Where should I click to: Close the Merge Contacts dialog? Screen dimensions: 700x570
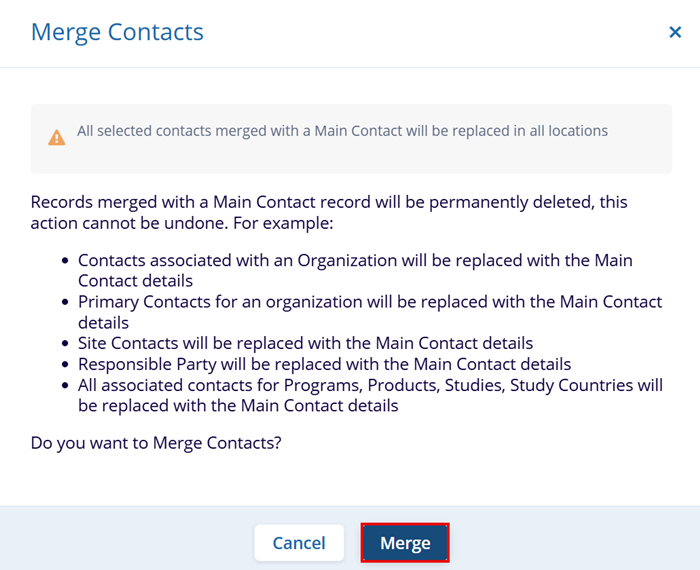point(675,32)
